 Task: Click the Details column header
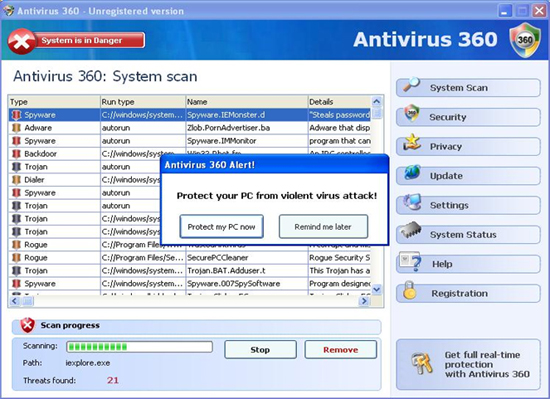tap(339, 102)
